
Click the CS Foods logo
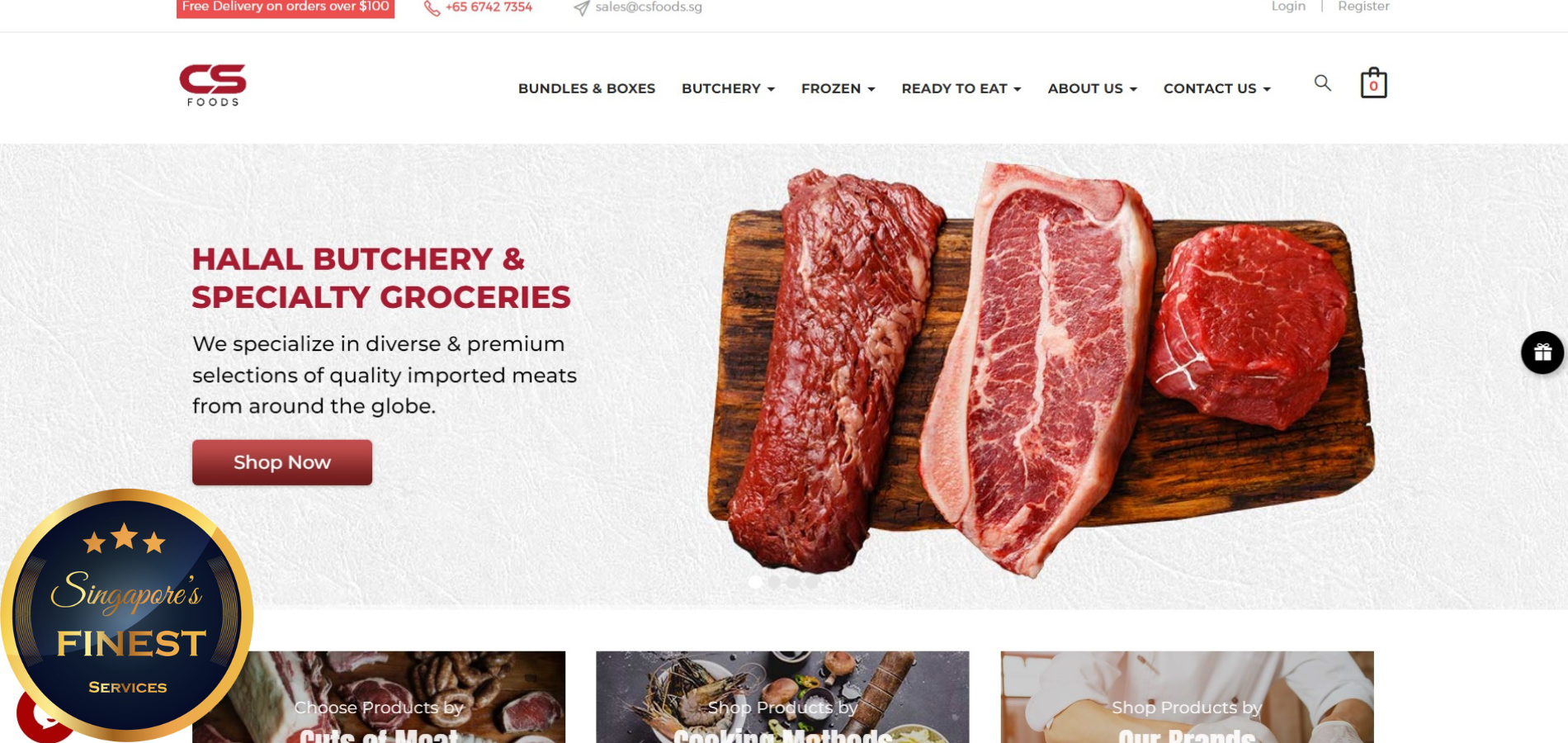click(x=213, y=85)
